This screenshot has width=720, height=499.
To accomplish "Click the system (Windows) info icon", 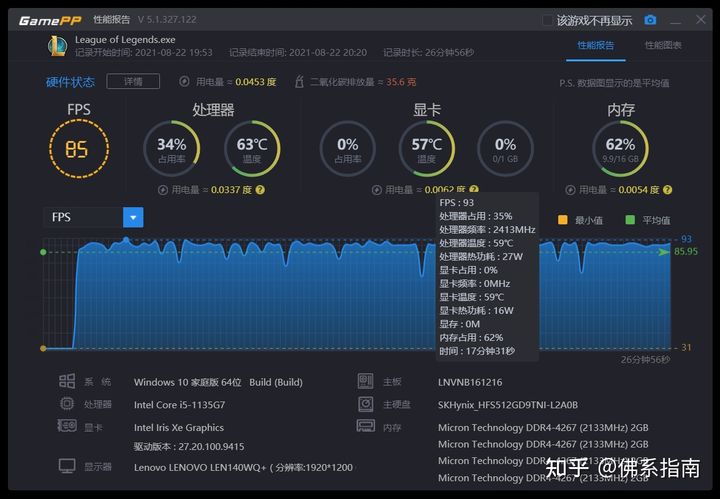I will click(67, 381).
